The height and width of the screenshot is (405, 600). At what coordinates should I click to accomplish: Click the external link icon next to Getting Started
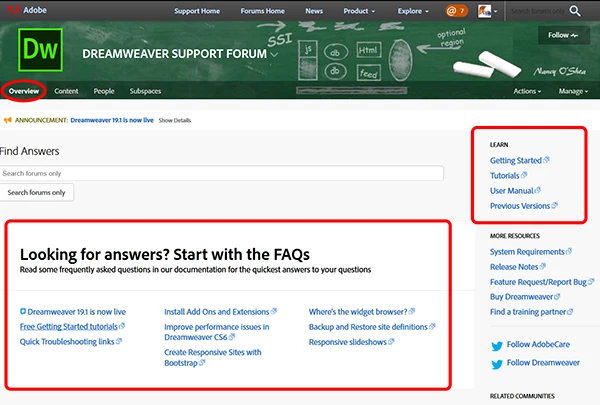tap(546, 160)
